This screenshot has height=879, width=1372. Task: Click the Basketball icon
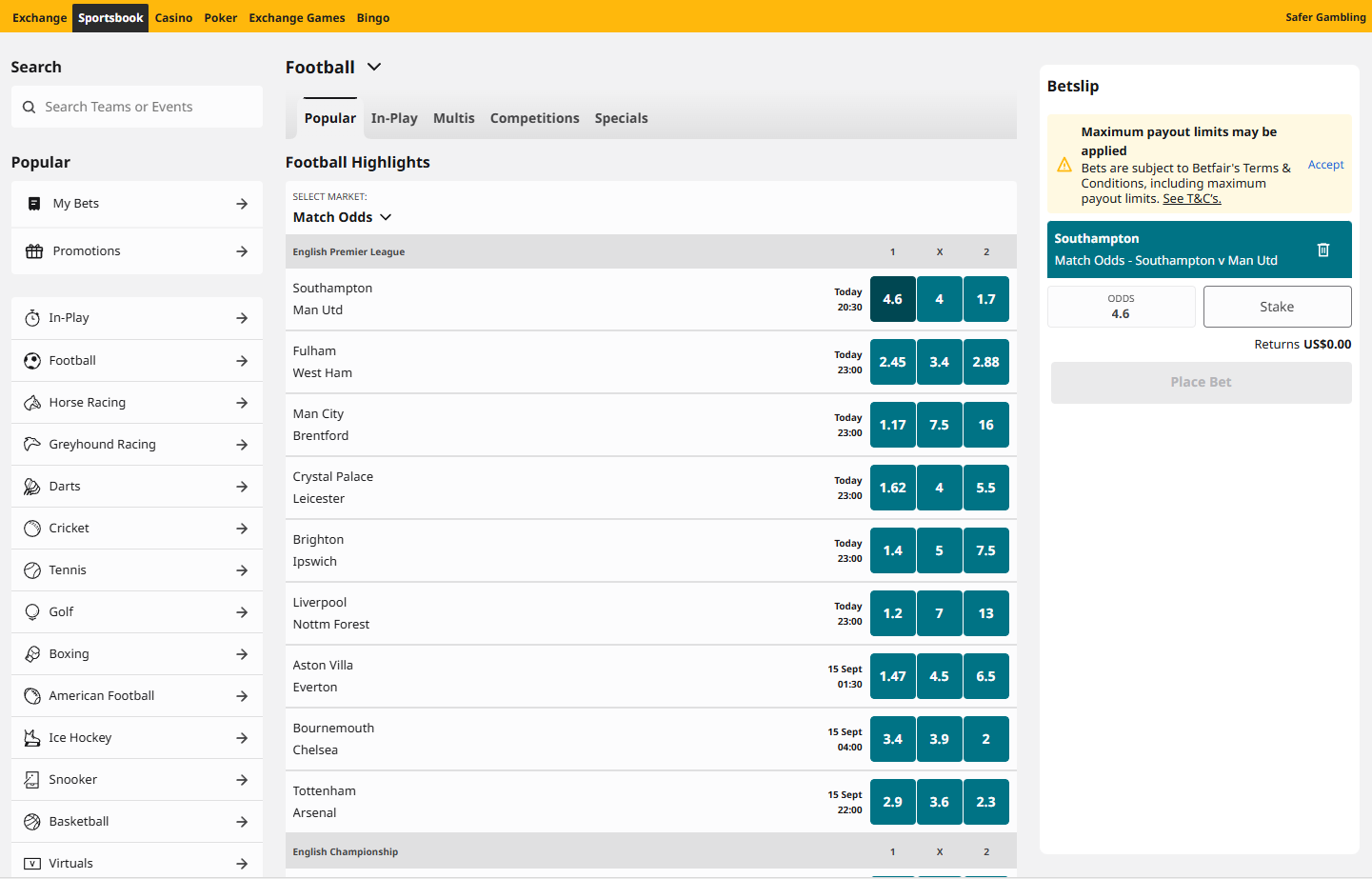[32, 822]
